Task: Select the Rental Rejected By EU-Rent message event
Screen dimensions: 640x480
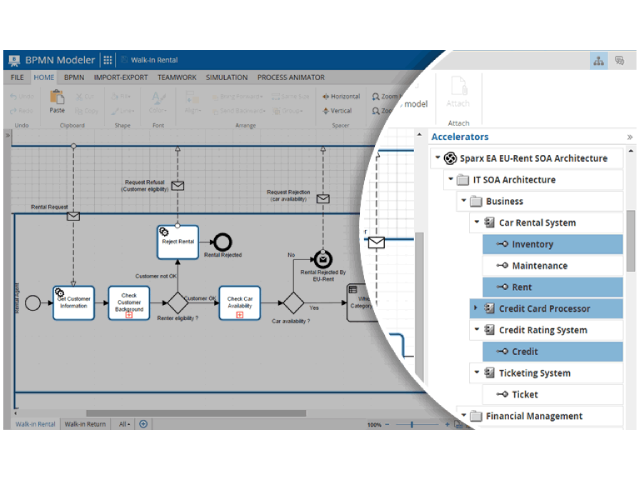Action: pyautogui.click(x=323, y=259)
